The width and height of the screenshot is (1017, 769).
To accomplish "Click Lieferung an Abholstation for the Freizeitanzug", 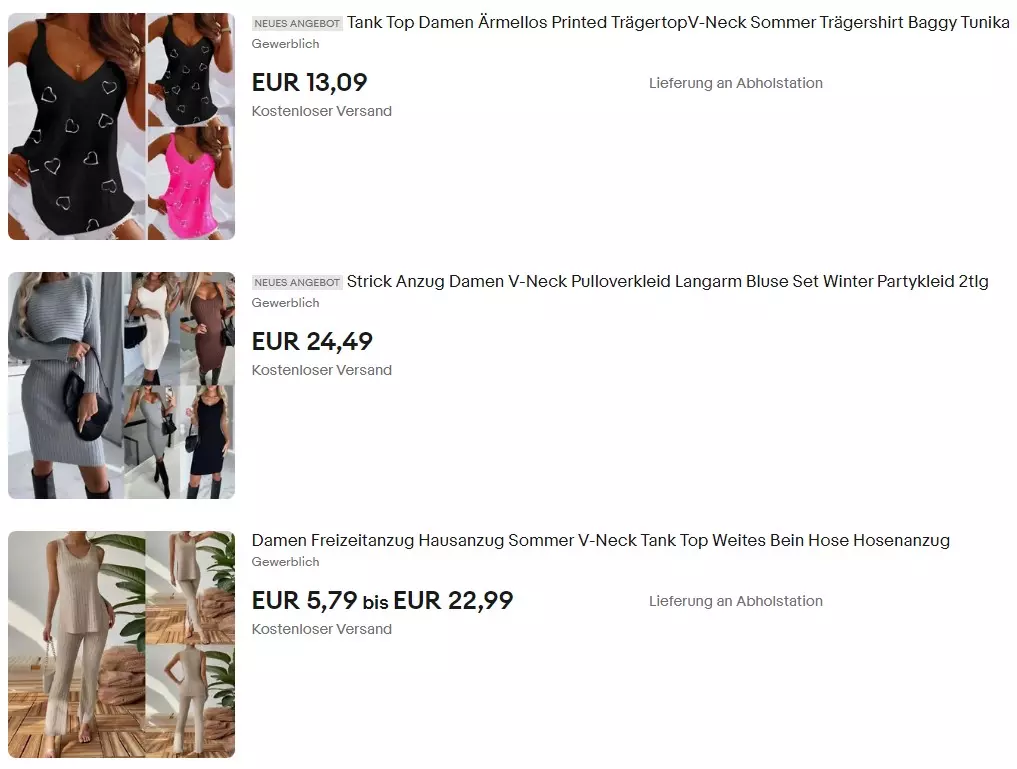I will 736,601.
